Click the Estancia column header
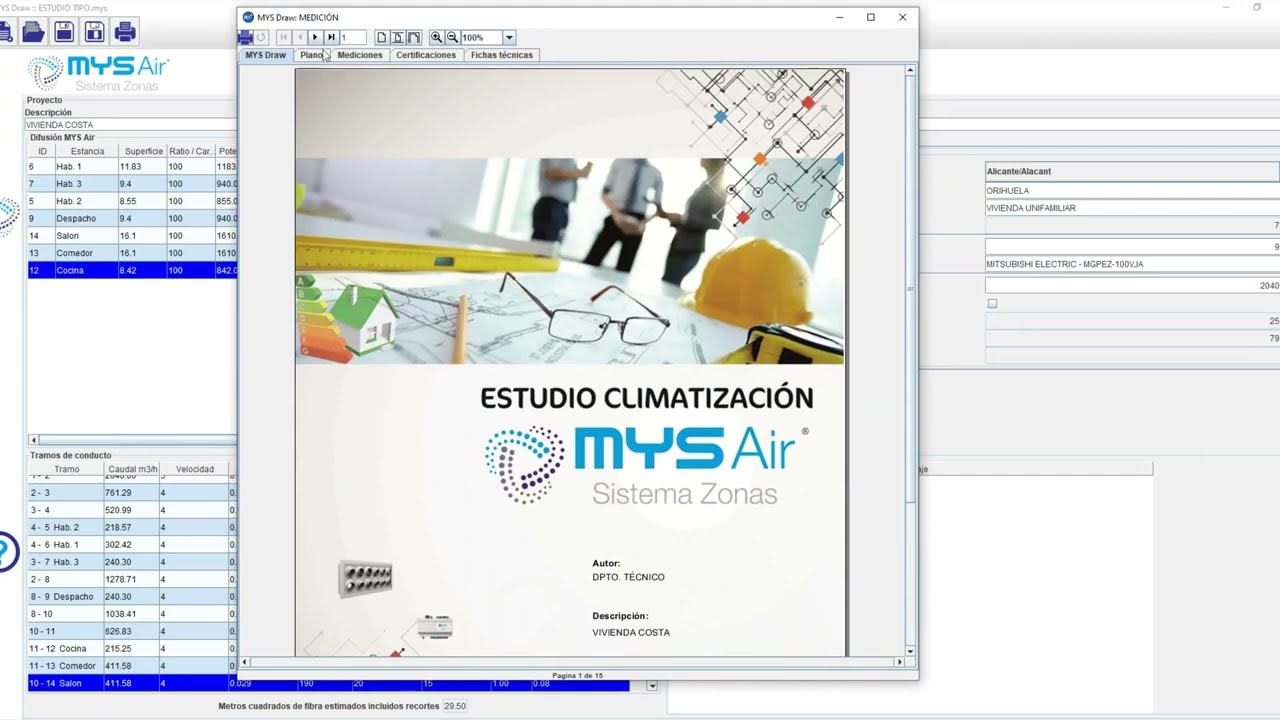 [x=87, y=151]
